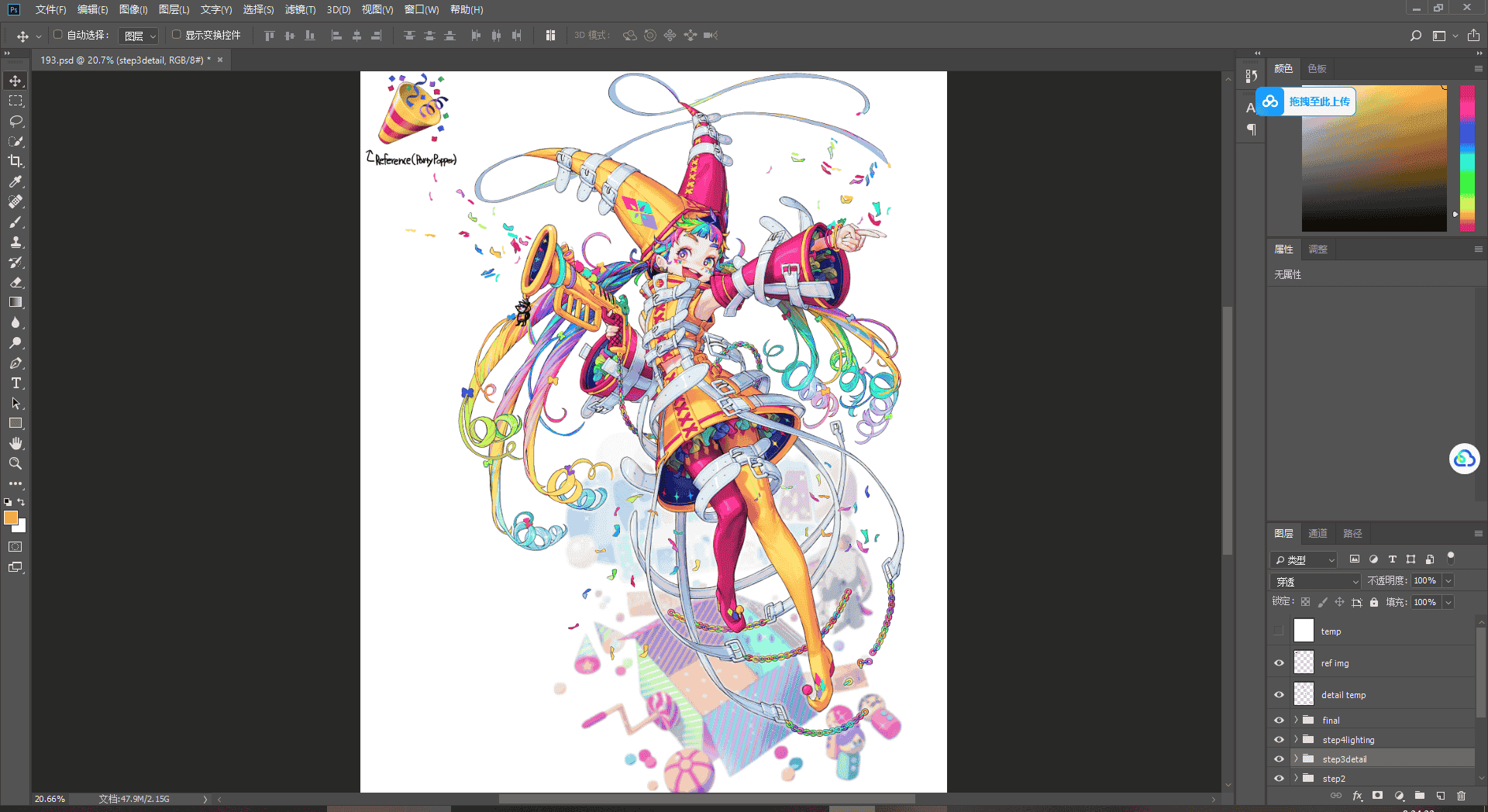Expand the step2 layer group

click(1296, 778)
